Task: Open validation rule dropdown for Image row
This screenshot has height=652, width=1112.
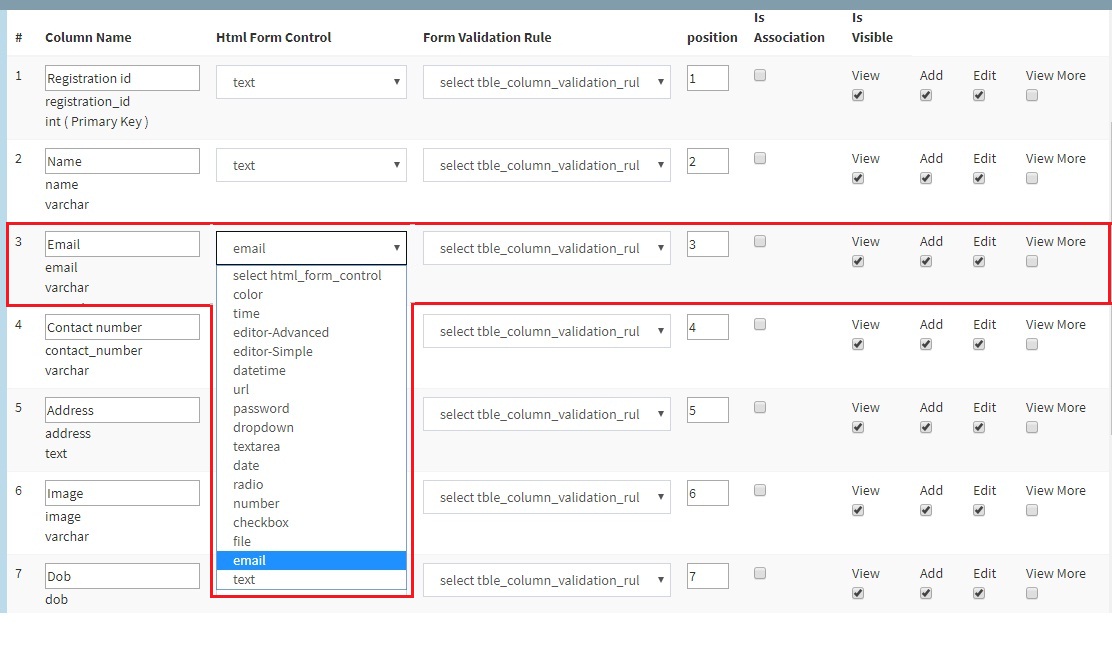Action: (x=546, y=497)
